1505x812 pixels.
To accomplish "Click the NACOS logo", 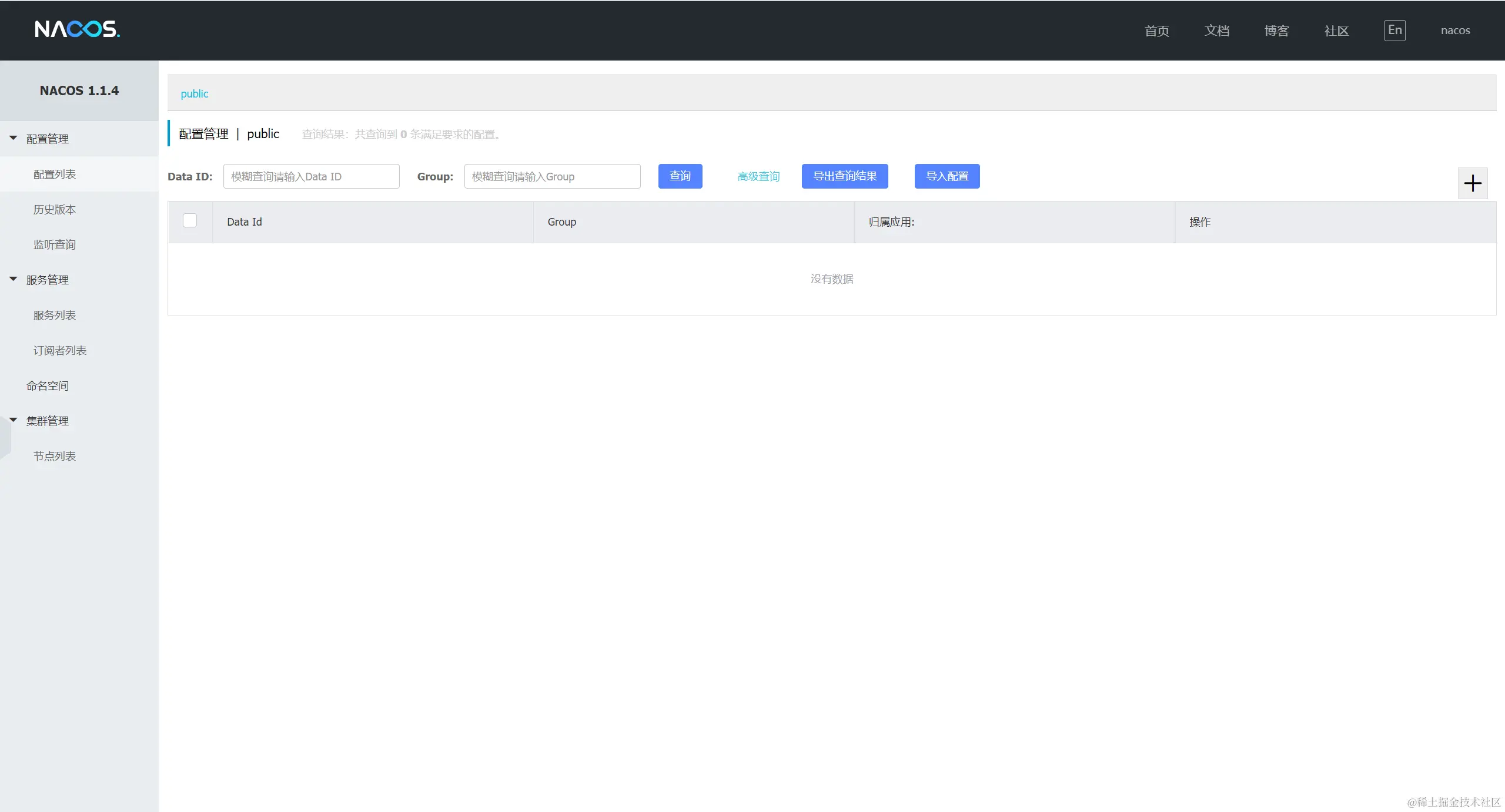I will tap(77, 29).
